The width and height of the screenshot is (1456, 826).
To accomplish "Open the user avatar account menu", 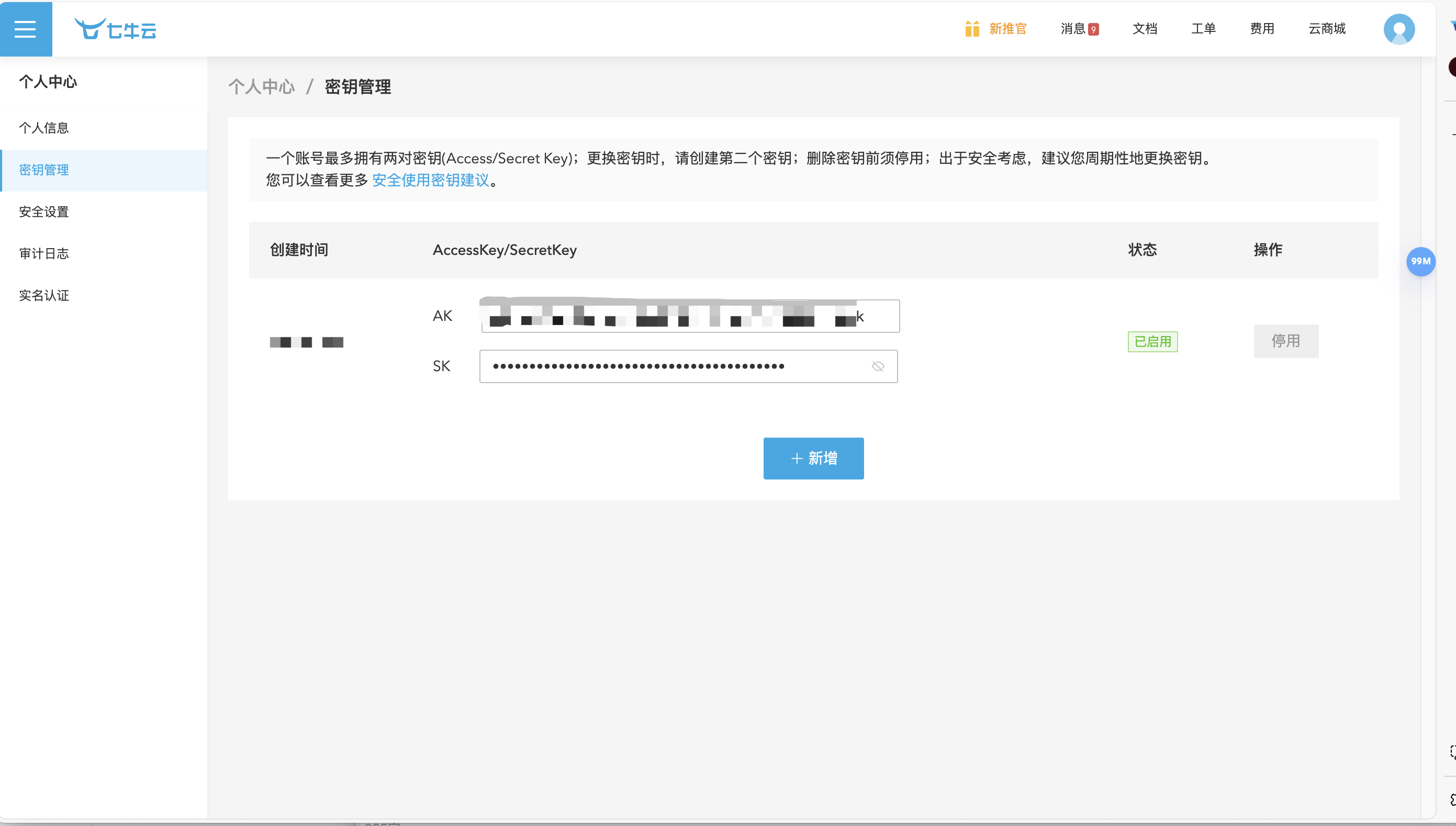I will [x=1399, y=29].
